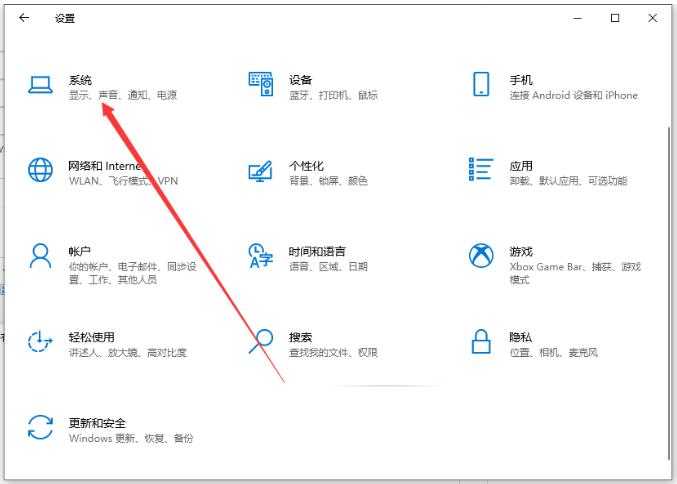The width and height of the screenshot is (677, 484).
Task: Click the 应用 list icon
Action: [481, 171]
